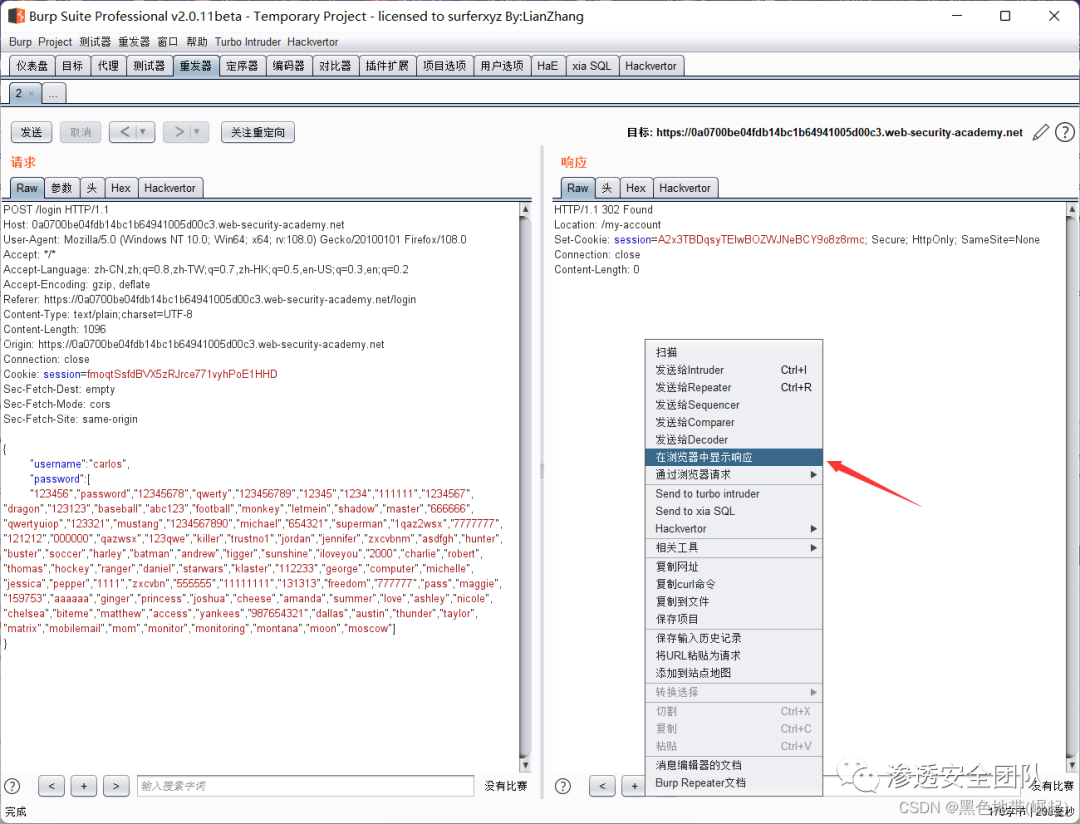Choose 复制到文件 menu item
1080x824 pixels.
[x=734, y=601]
